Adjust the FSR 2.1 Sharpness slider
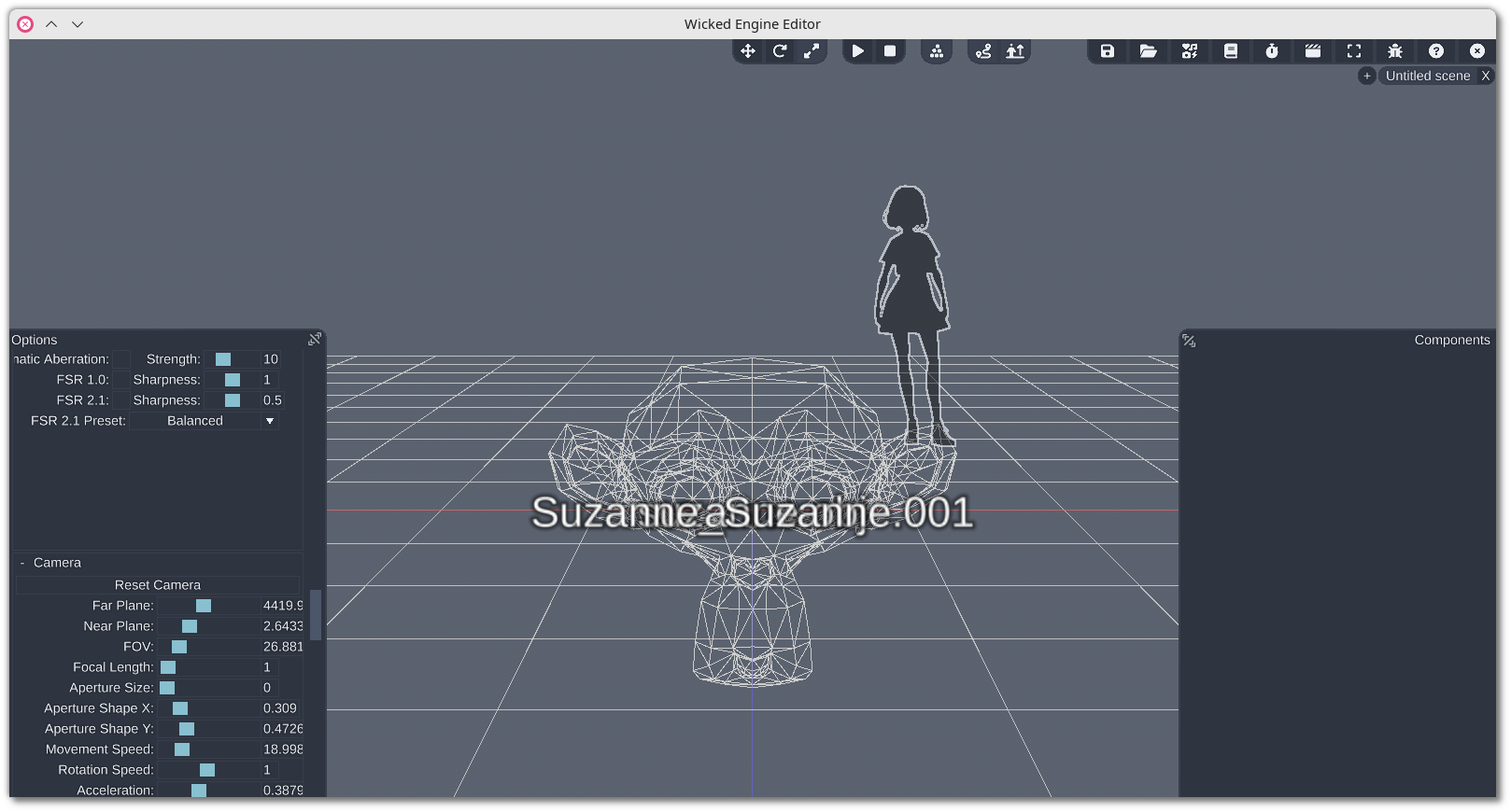This screenshot has width=1511, height=812. coord(232,400)
